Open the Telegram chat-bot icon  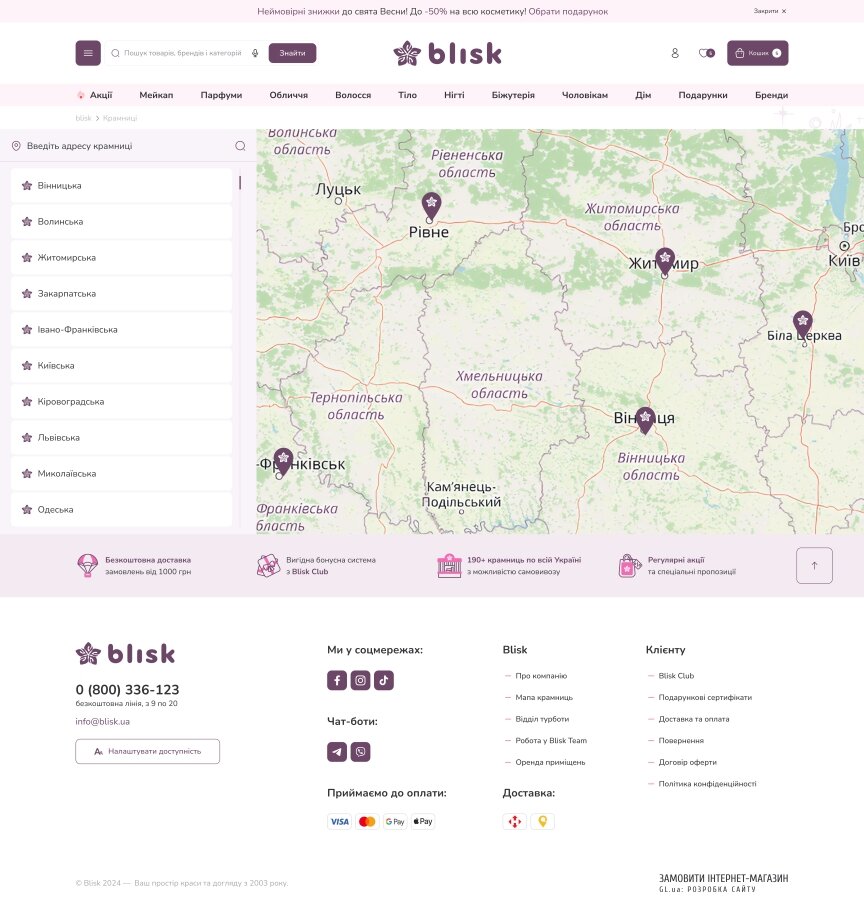pyautogui.click(x=337, y=751)
